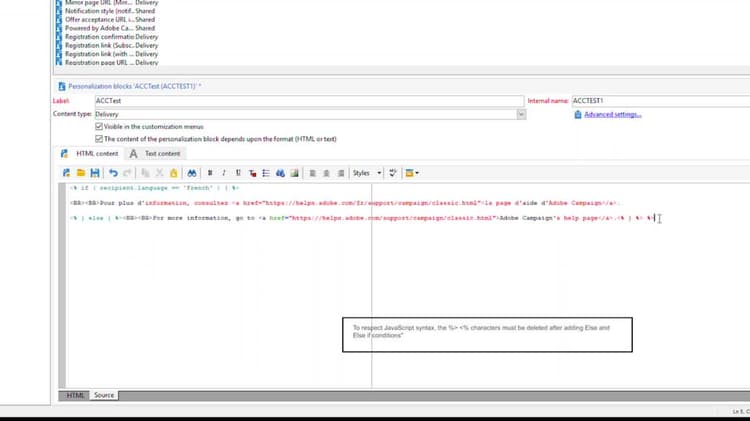
Task: Undo the last edit
Action: 113,173
